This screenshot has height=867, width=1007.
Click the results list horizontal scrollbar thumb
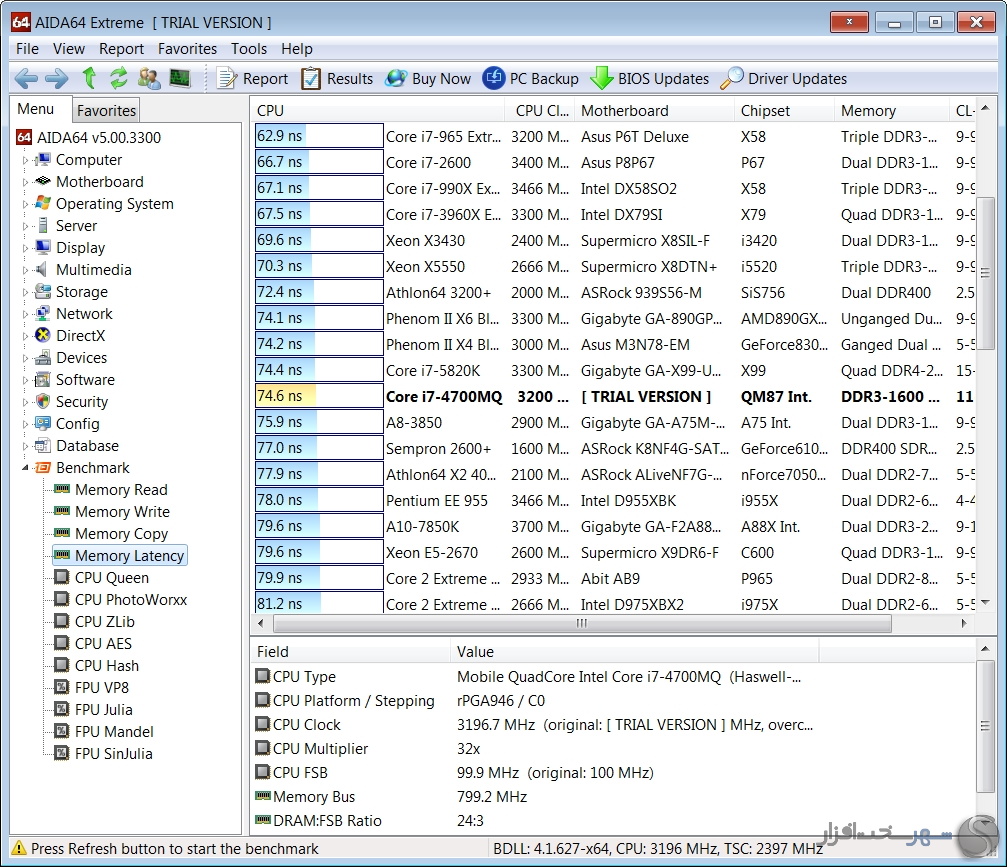pyautogui.click(x=582, y=623)
